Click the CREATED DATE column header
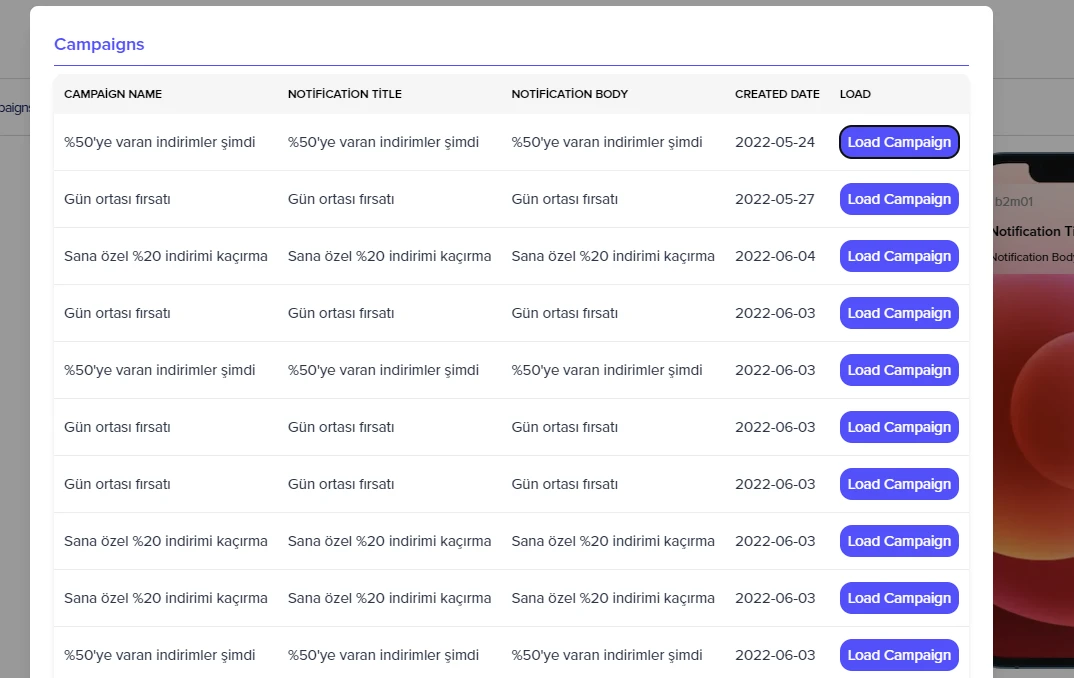1074x678 pixels. tap(777, 94)
